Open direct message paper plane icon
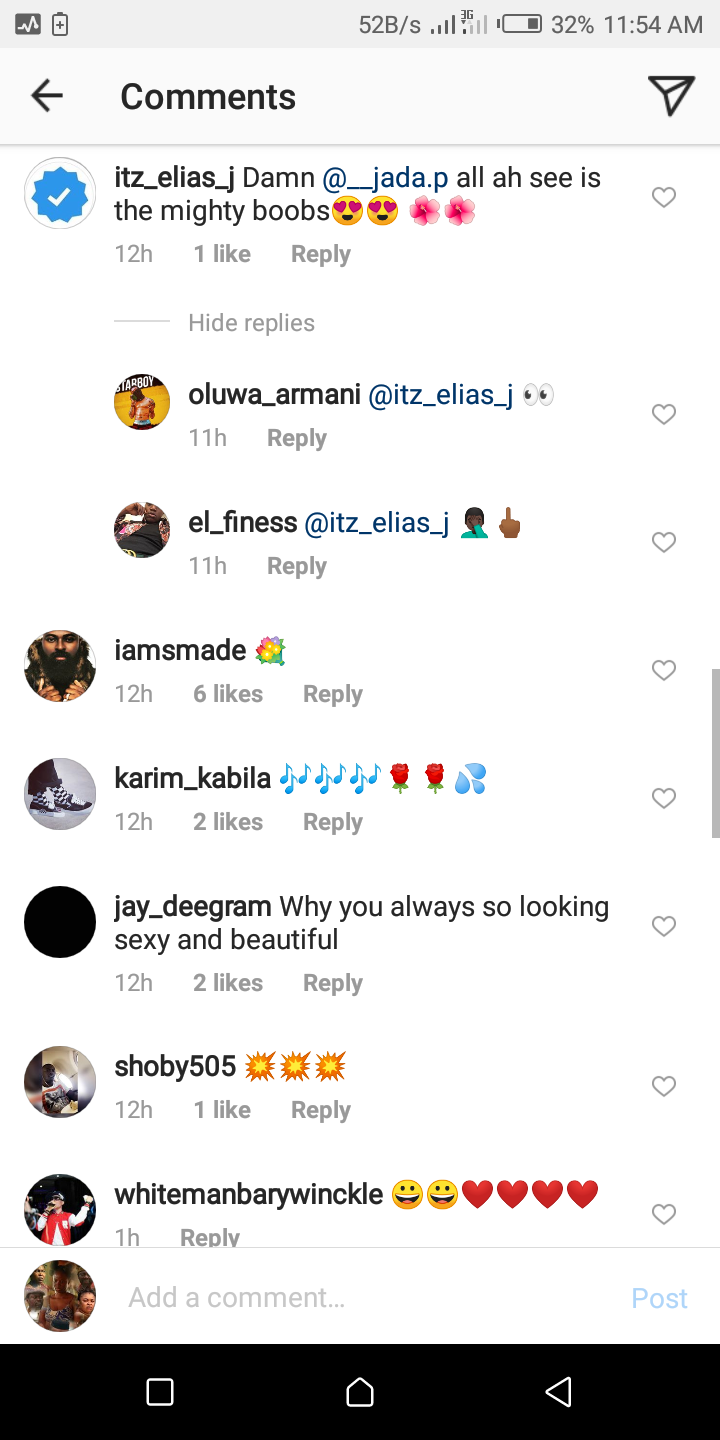Screen dimensions: 720x1440 point(671,96)
